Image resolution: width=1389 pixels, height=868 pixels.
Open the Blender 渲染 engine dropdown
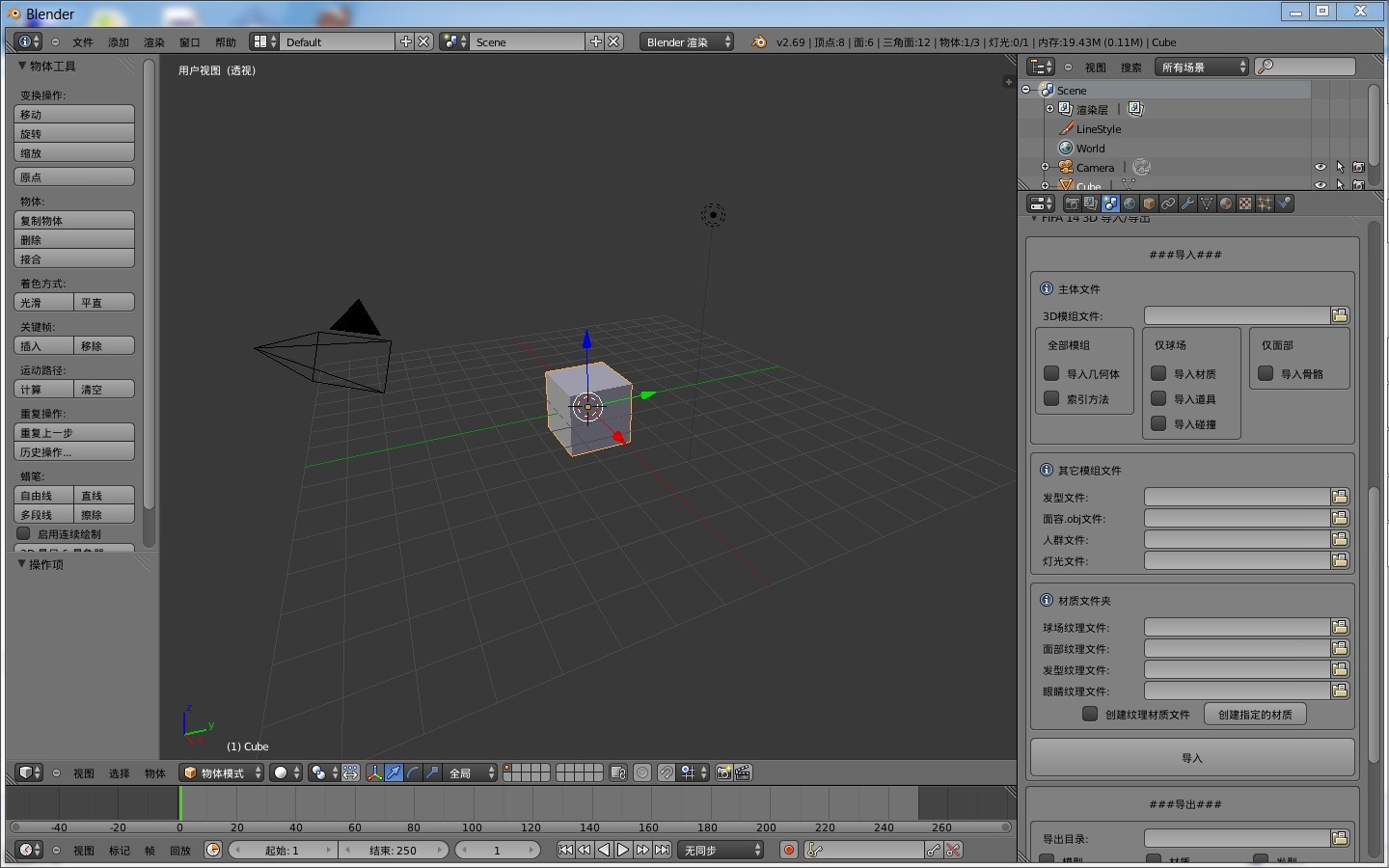687,41
